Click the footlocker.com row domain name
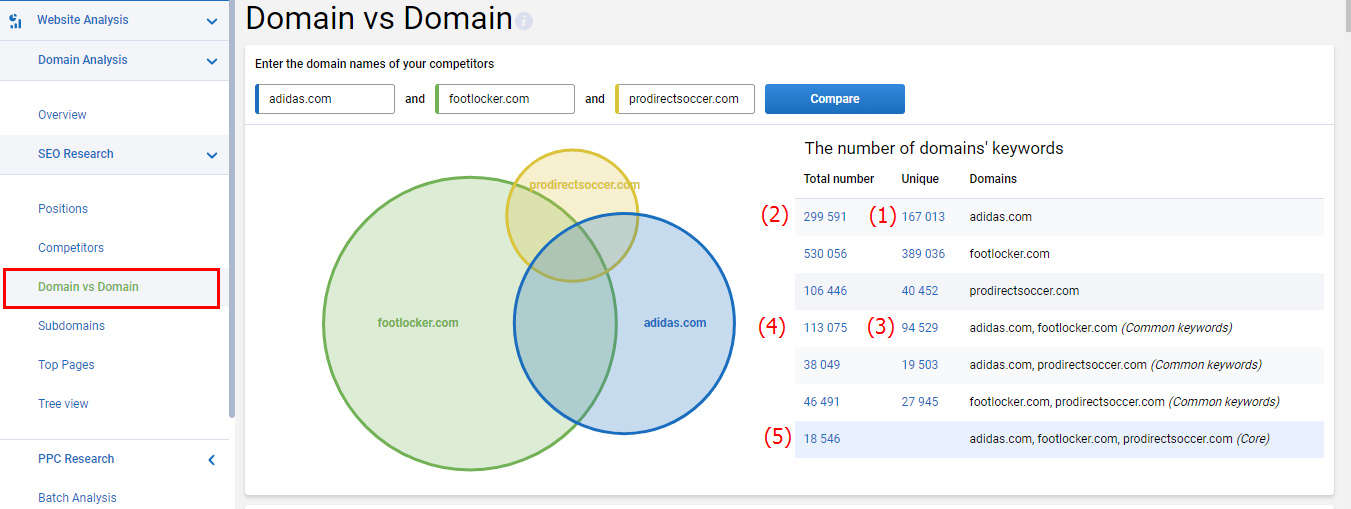 coord(1010,254)
